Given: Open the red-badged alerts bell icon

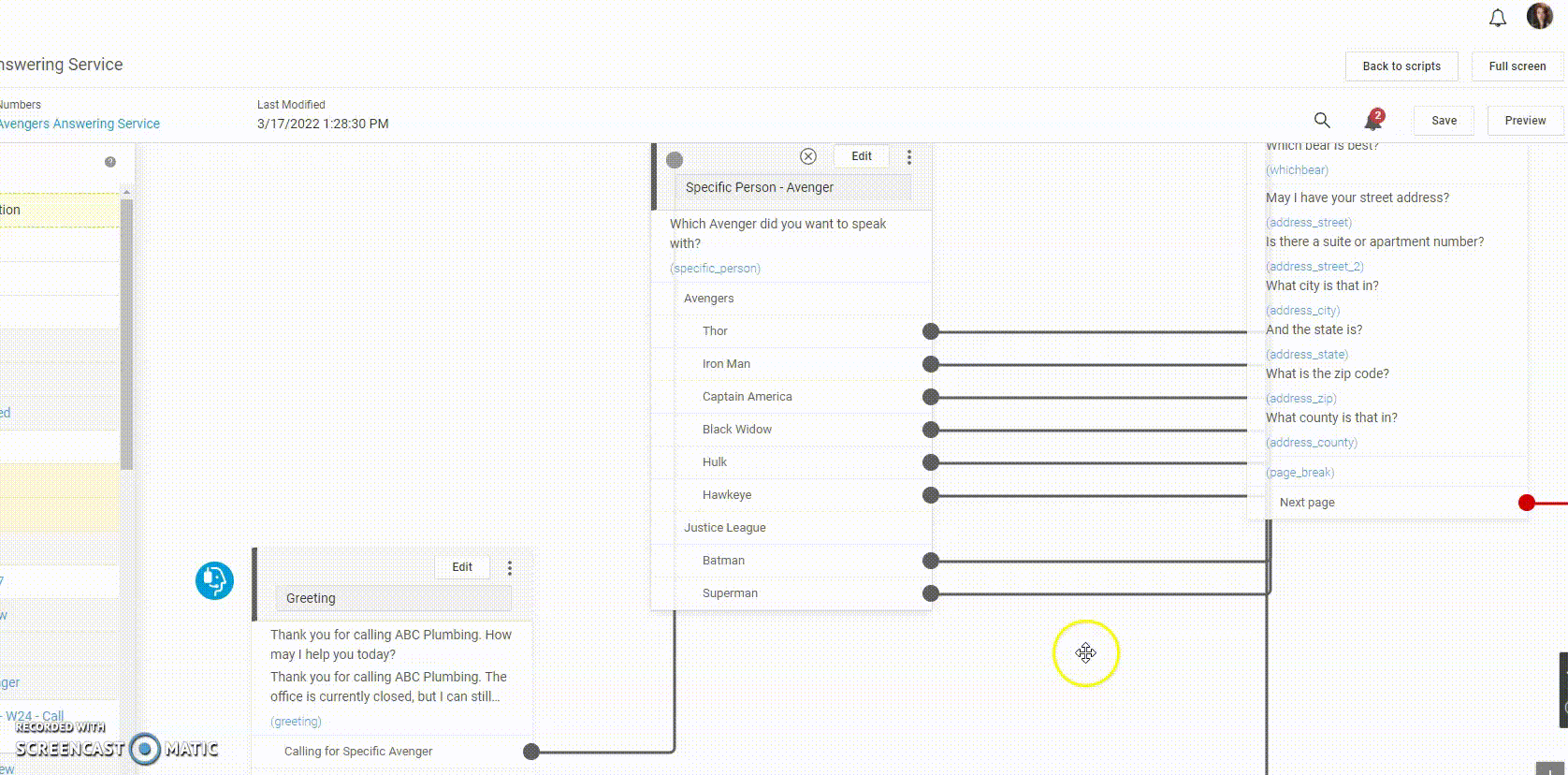Looking at the screenshot, I should point(1372,120).
